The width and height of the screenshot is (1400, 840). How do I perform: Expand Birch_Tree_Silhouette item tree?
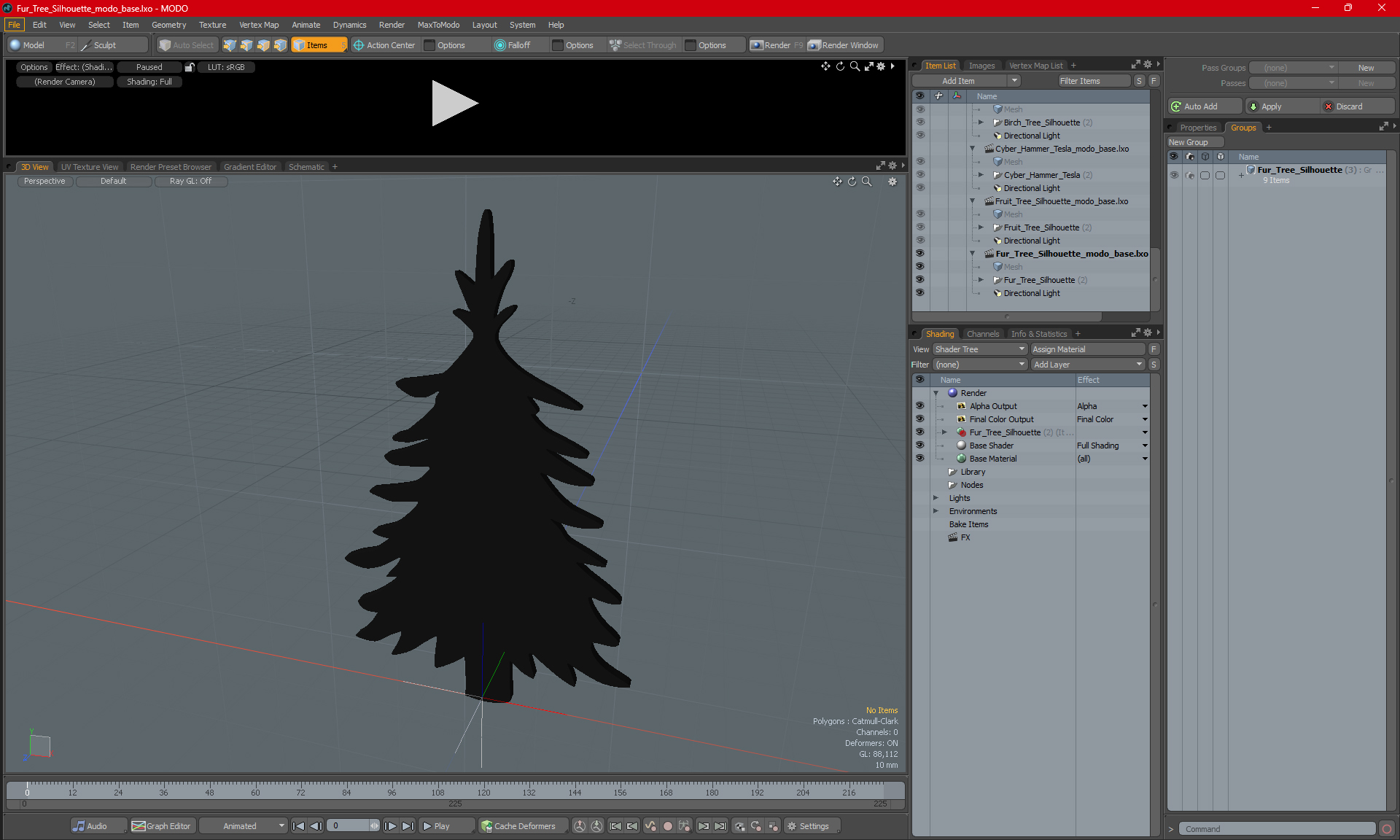pyautogui.click(x=981, y=122)
